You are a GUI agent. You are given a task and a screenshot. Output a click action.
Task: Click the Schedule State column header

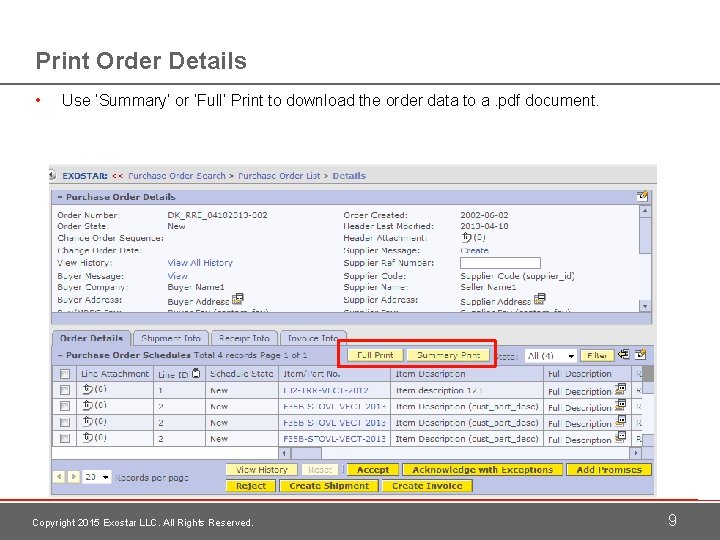tap(242, 374)
